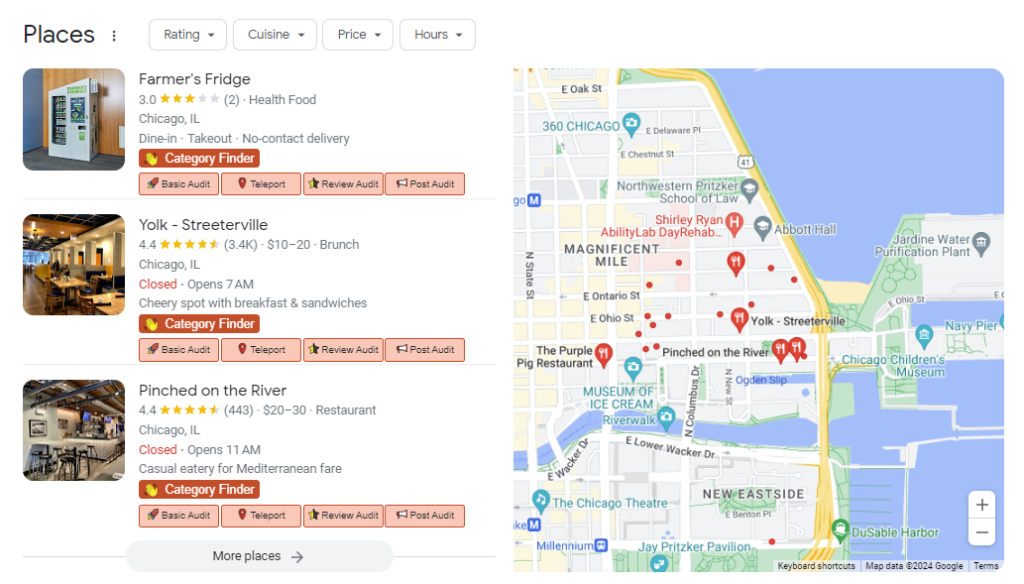Click the Pinched on the River map label
The width and height of the screenshot is (1024, 584).
tap(716, 353)
